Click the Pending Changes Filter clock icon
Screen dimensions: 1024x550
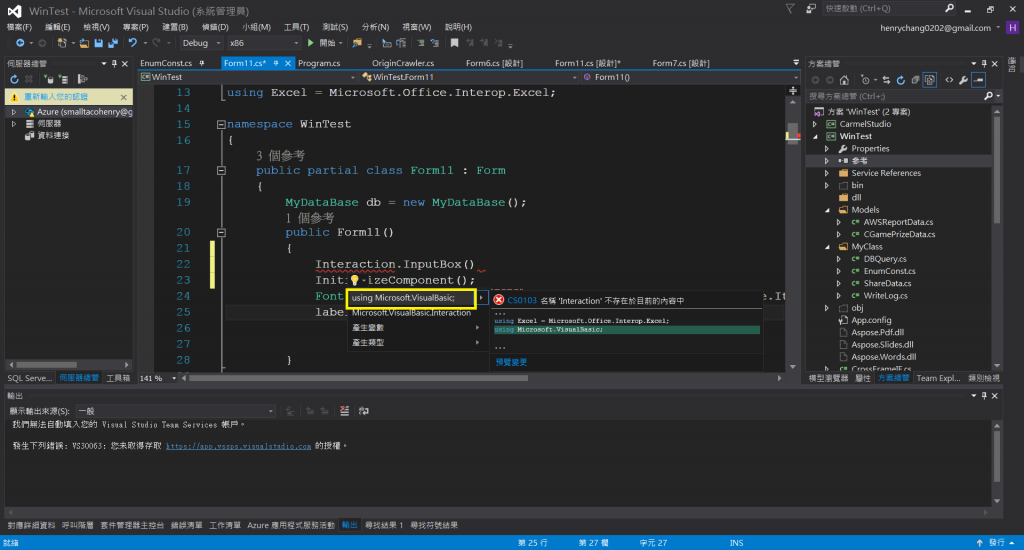(865, 80)
